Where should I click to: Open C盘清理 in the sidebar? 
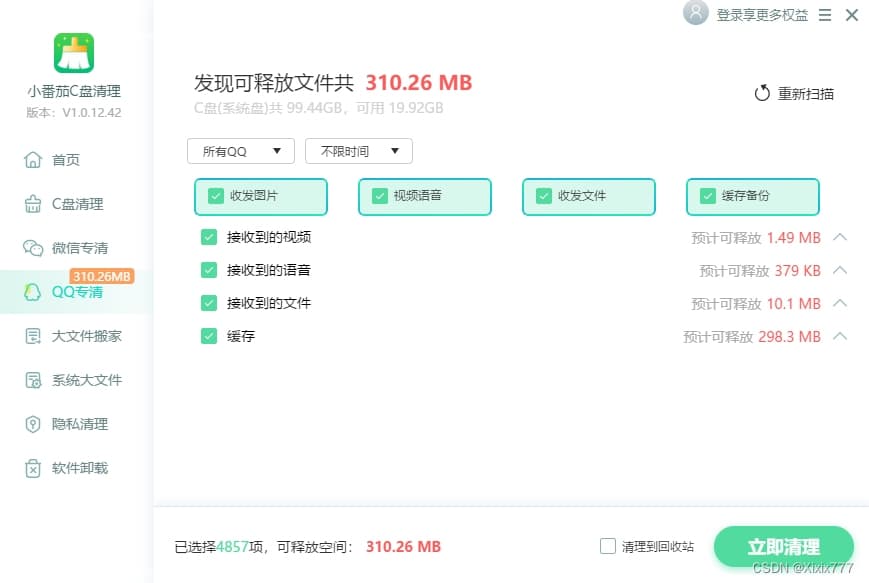pyautogui.click(x=76, y=204)
